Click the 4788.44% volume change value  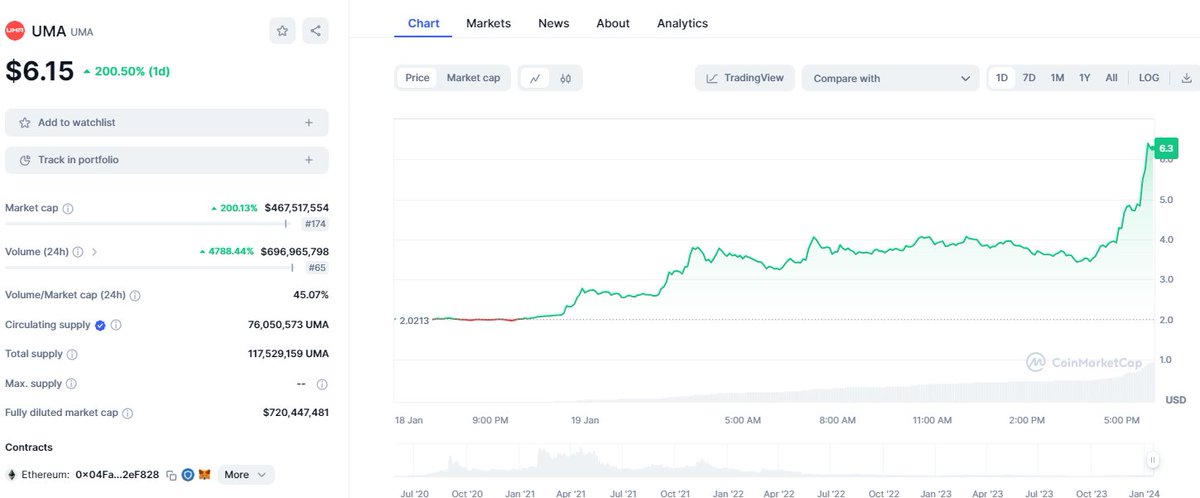coord(226,252)
